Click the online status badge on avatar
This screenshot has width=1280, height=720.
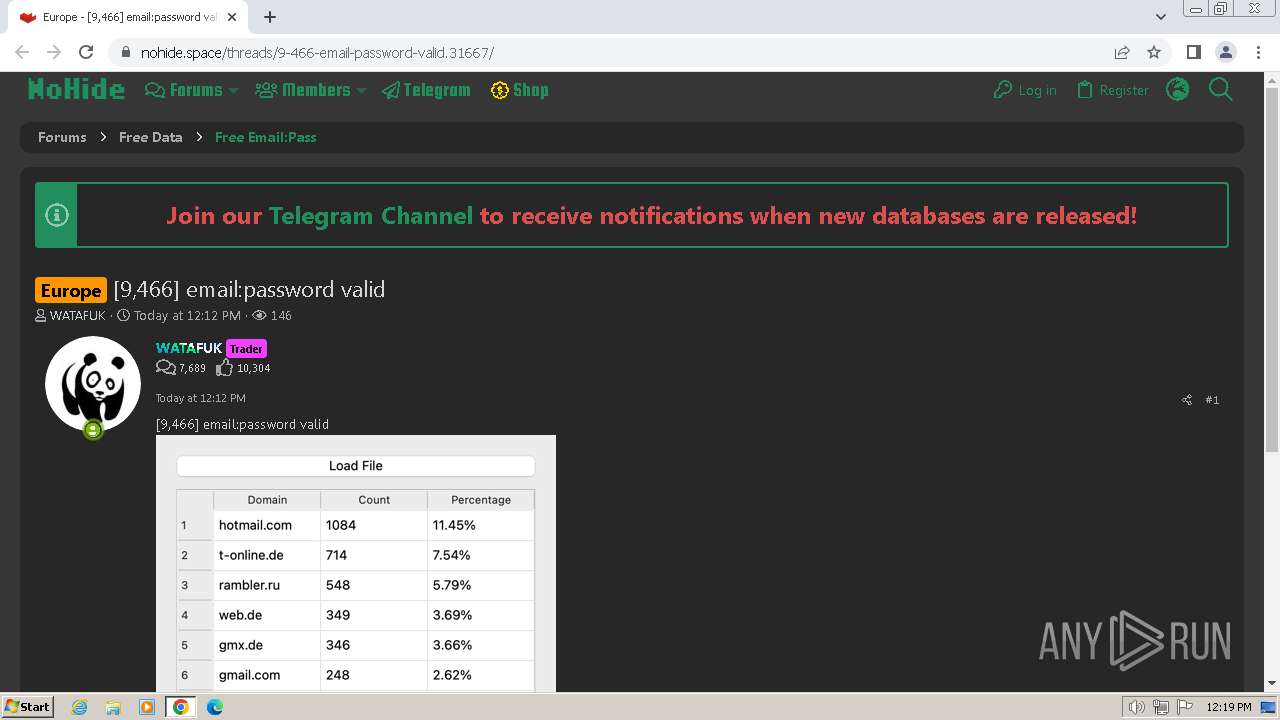point(93,430)
